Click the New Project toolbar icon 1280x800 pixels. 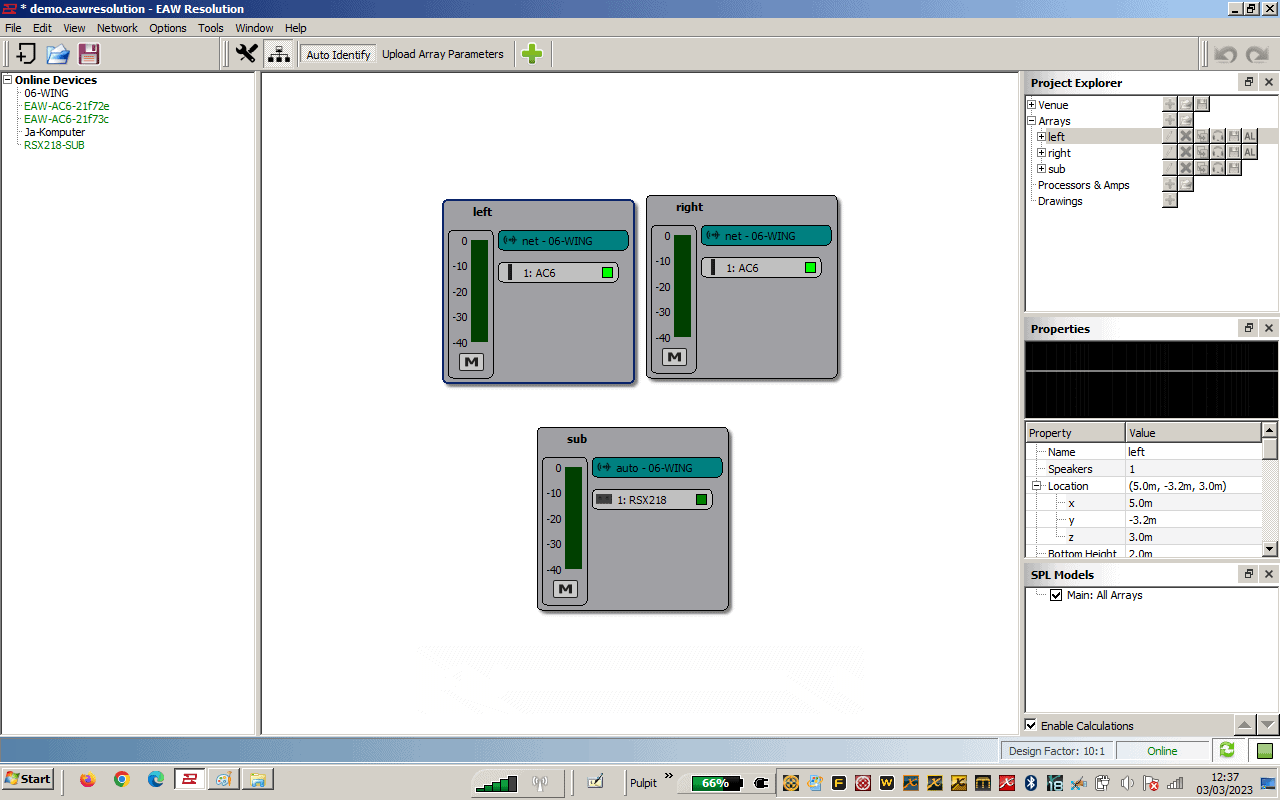point(26,54)
